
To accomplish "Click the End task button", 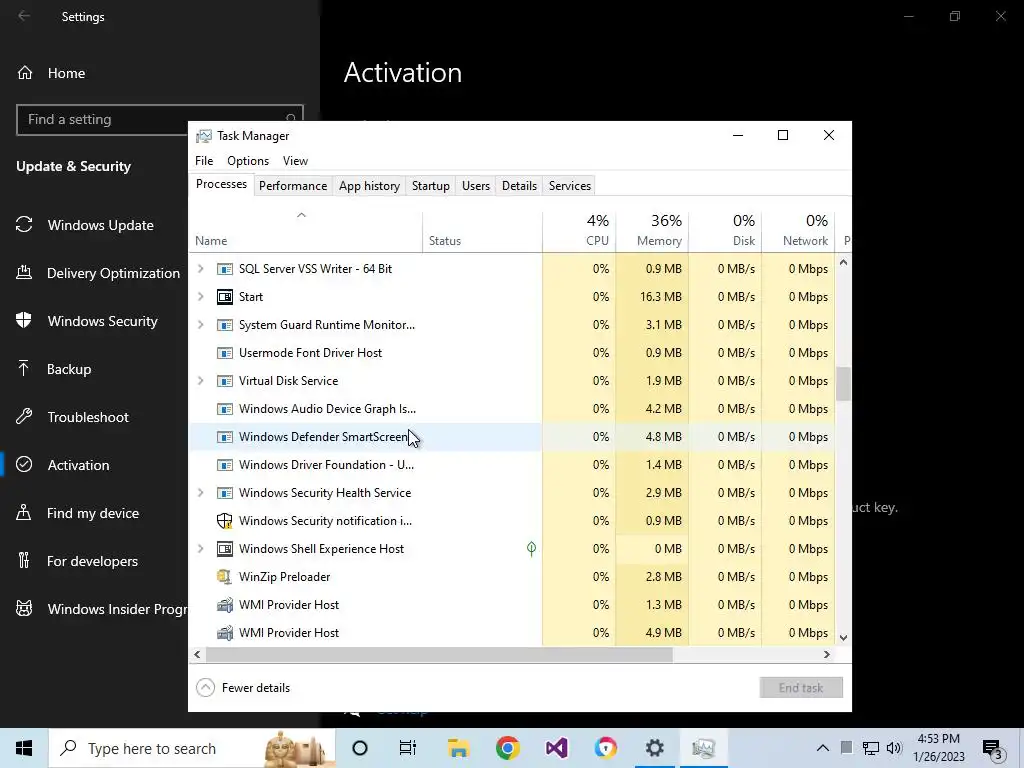I will click(801, 688).
